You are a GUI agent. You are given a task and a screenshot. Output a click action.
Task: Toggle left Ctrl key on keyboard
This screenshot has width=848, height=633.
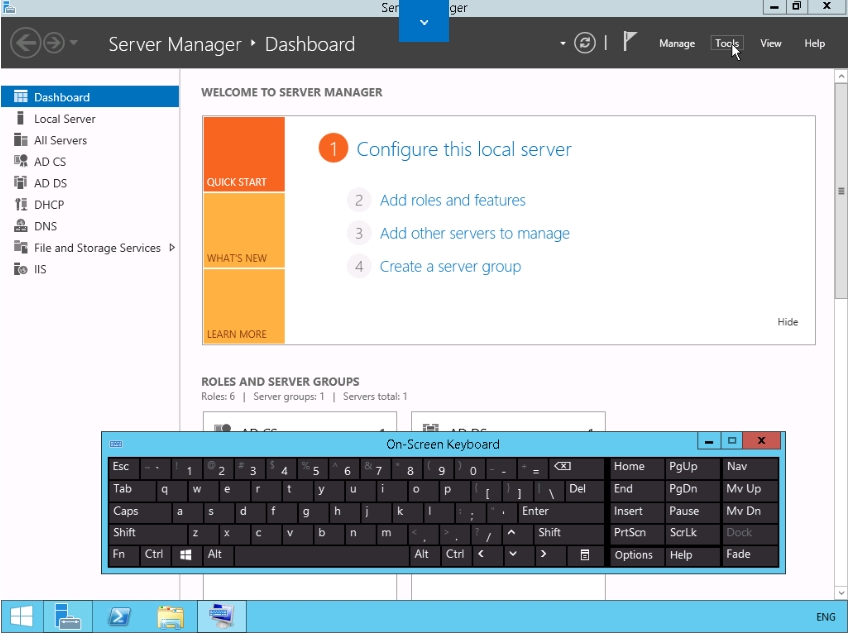click(x=155, y=555)
